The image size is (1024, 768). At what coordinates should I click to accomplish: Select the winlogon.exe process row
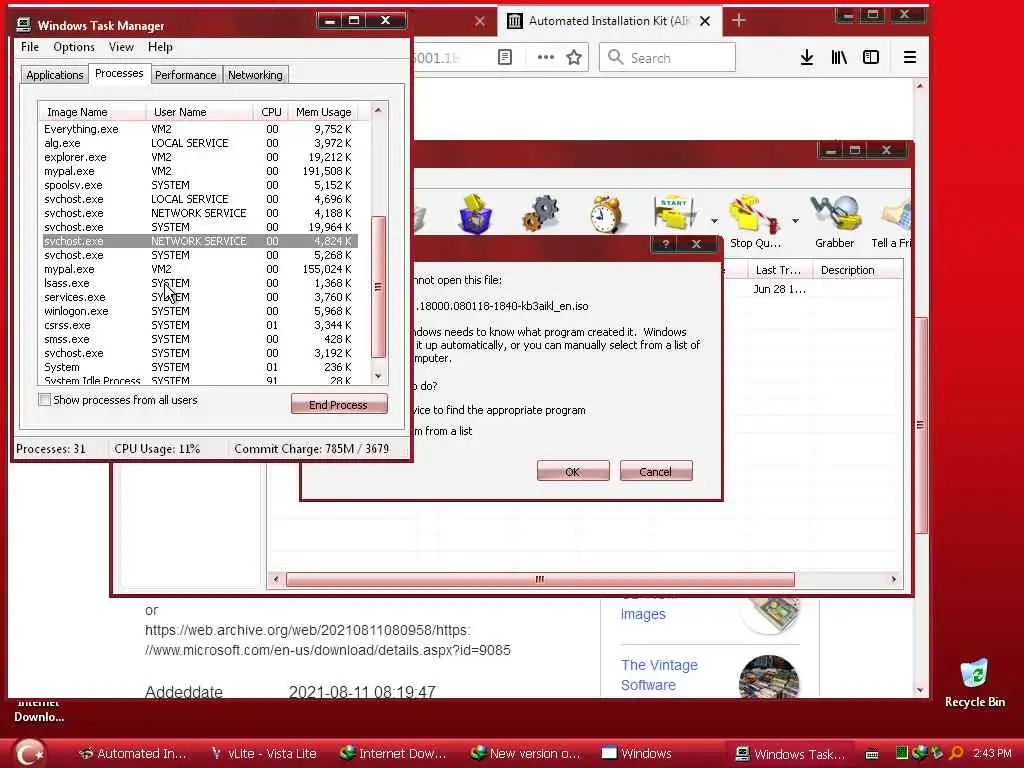tap(200, 311)
